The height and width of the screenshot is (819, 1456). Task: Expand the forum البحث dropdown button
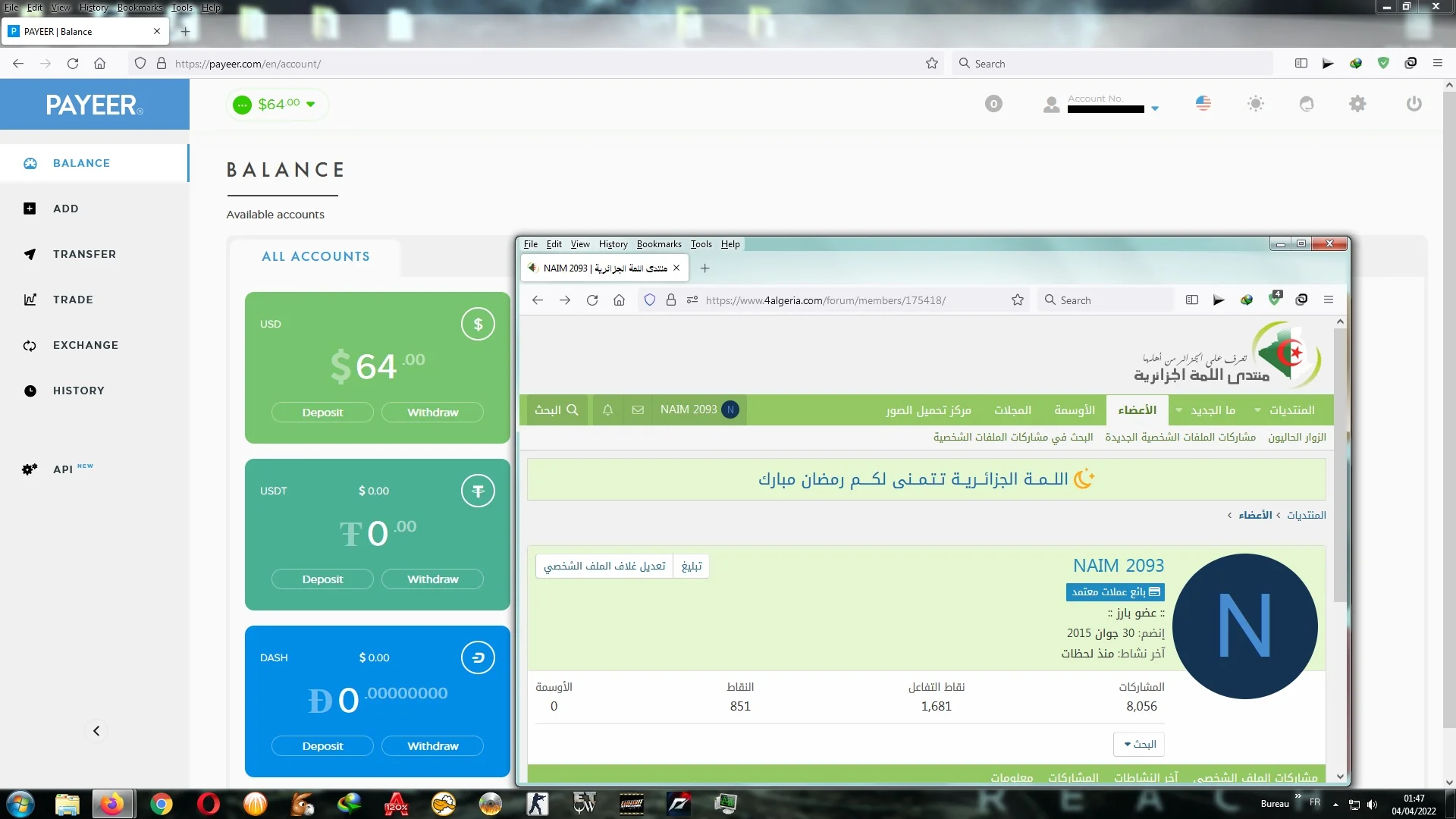pos(1139,744)
